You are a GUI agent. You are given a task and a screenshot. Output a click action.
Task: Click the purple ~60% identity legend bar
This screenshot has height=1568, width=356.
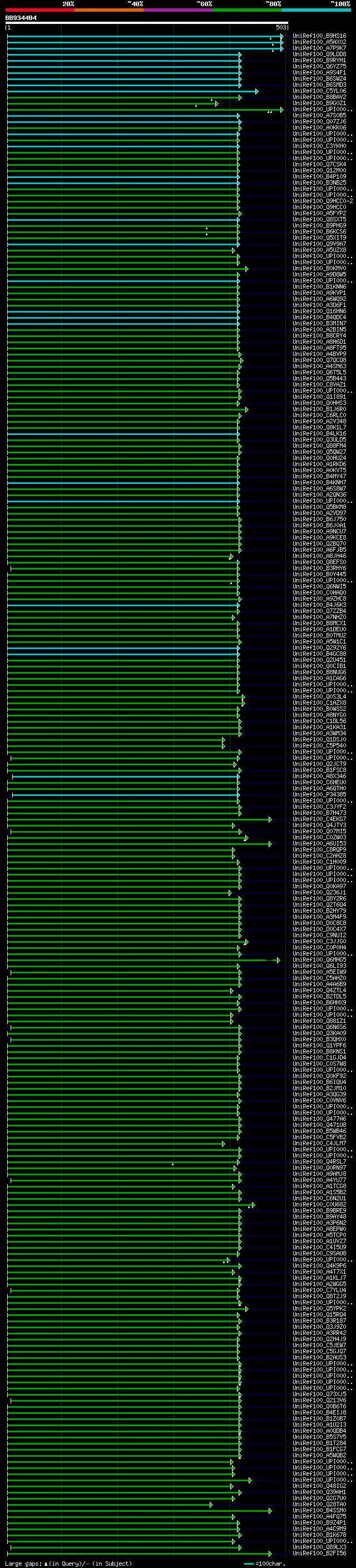(x=179, y=10)
